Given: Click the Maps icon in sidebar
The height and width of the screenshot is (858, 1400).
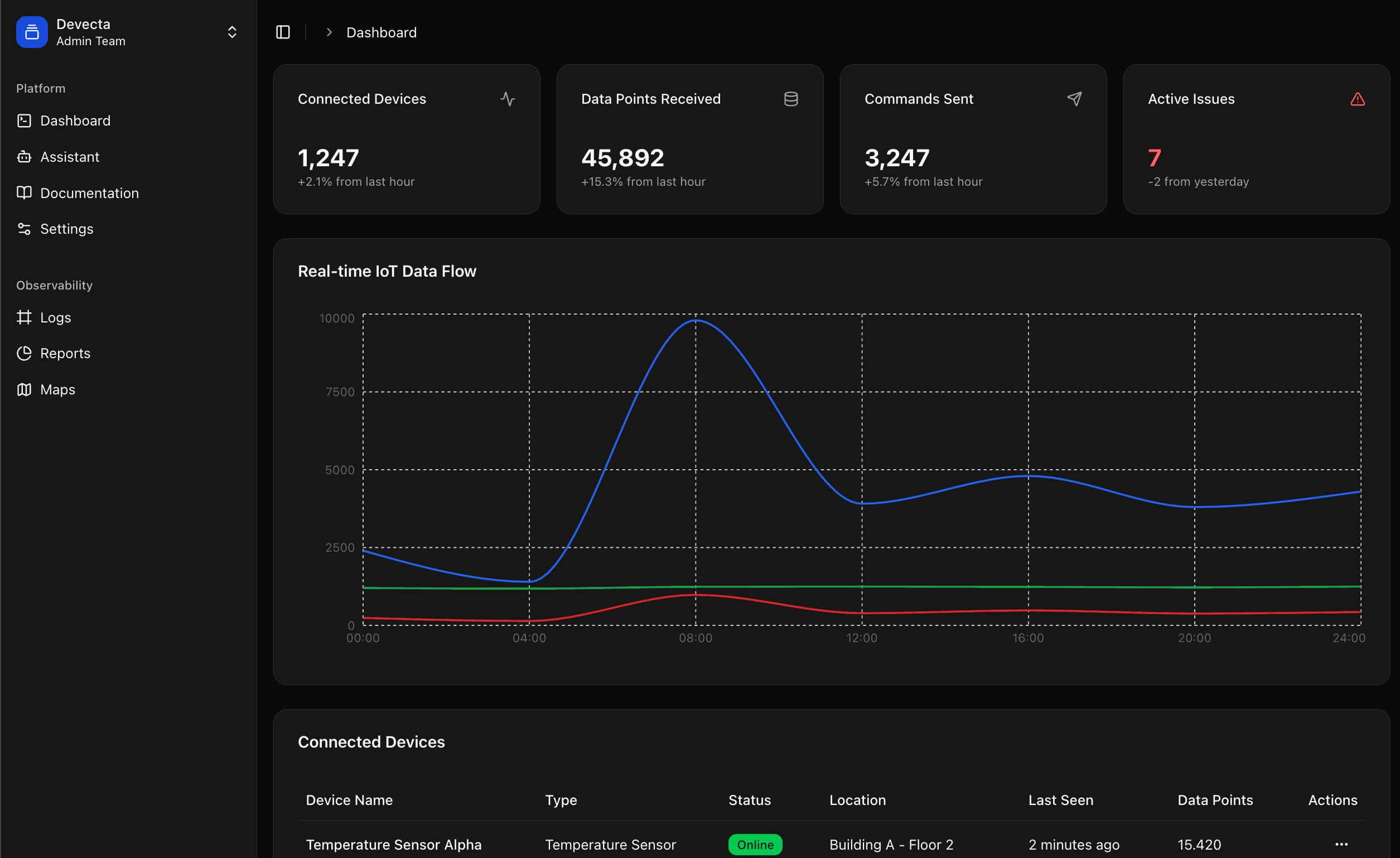Looking at the screenshot, I should tap(24, 389).
